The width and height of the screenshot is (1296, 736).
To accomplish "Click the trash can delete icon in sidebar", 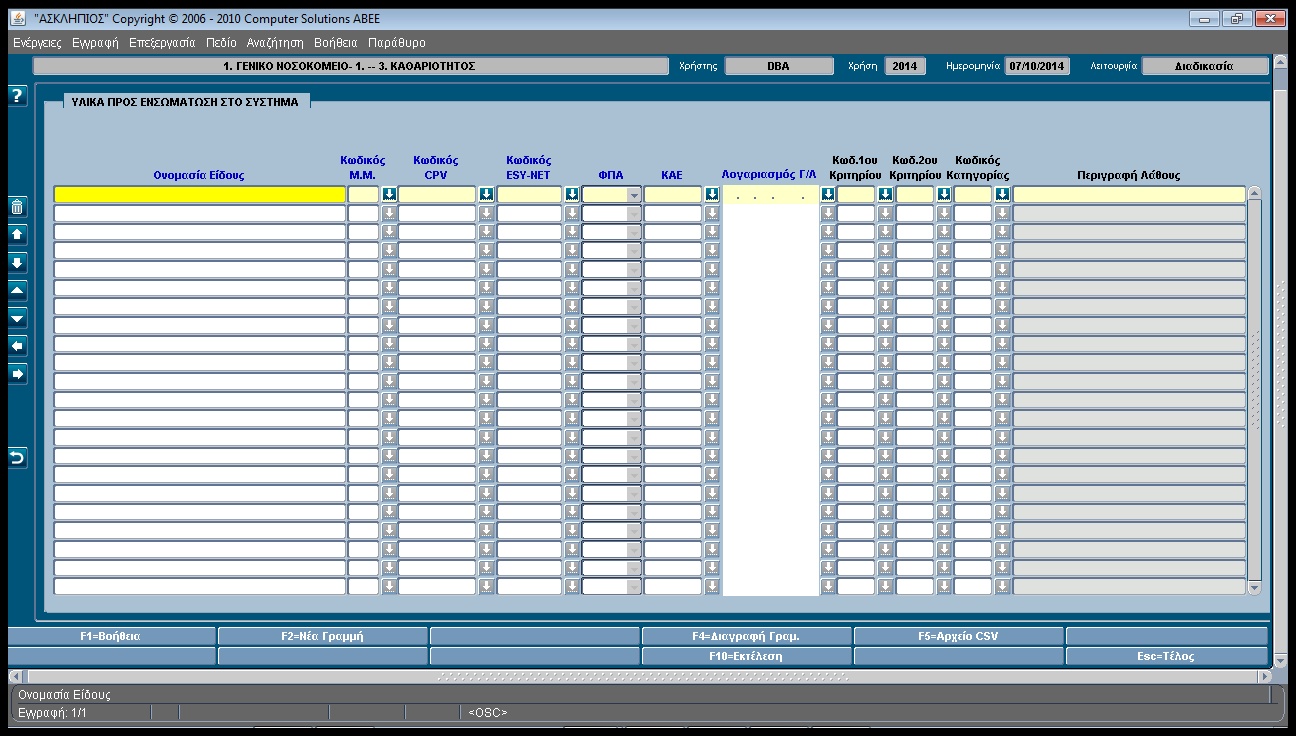I will (x=17, y=207).
